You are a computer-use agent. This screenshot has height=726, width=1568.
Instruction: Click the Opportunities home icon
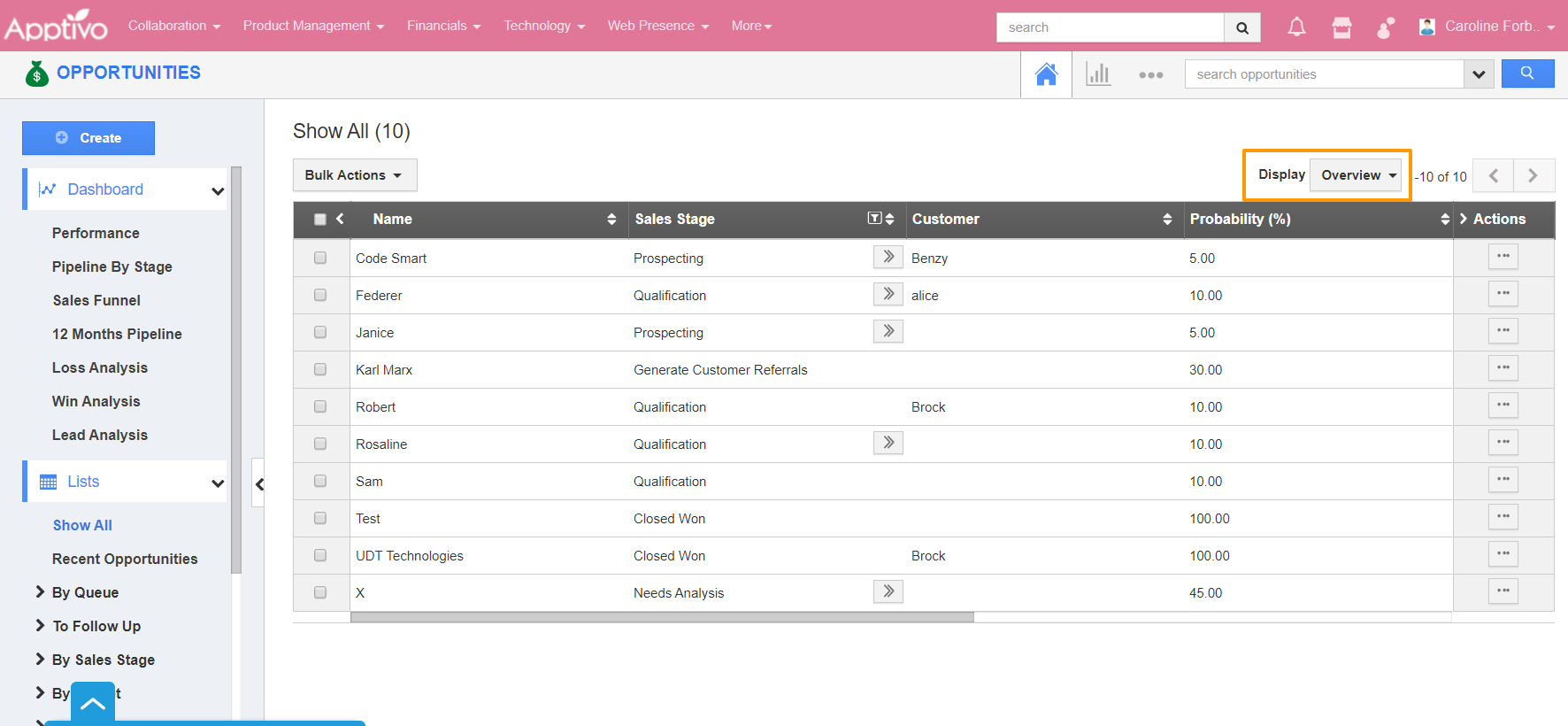point(1046,74)
